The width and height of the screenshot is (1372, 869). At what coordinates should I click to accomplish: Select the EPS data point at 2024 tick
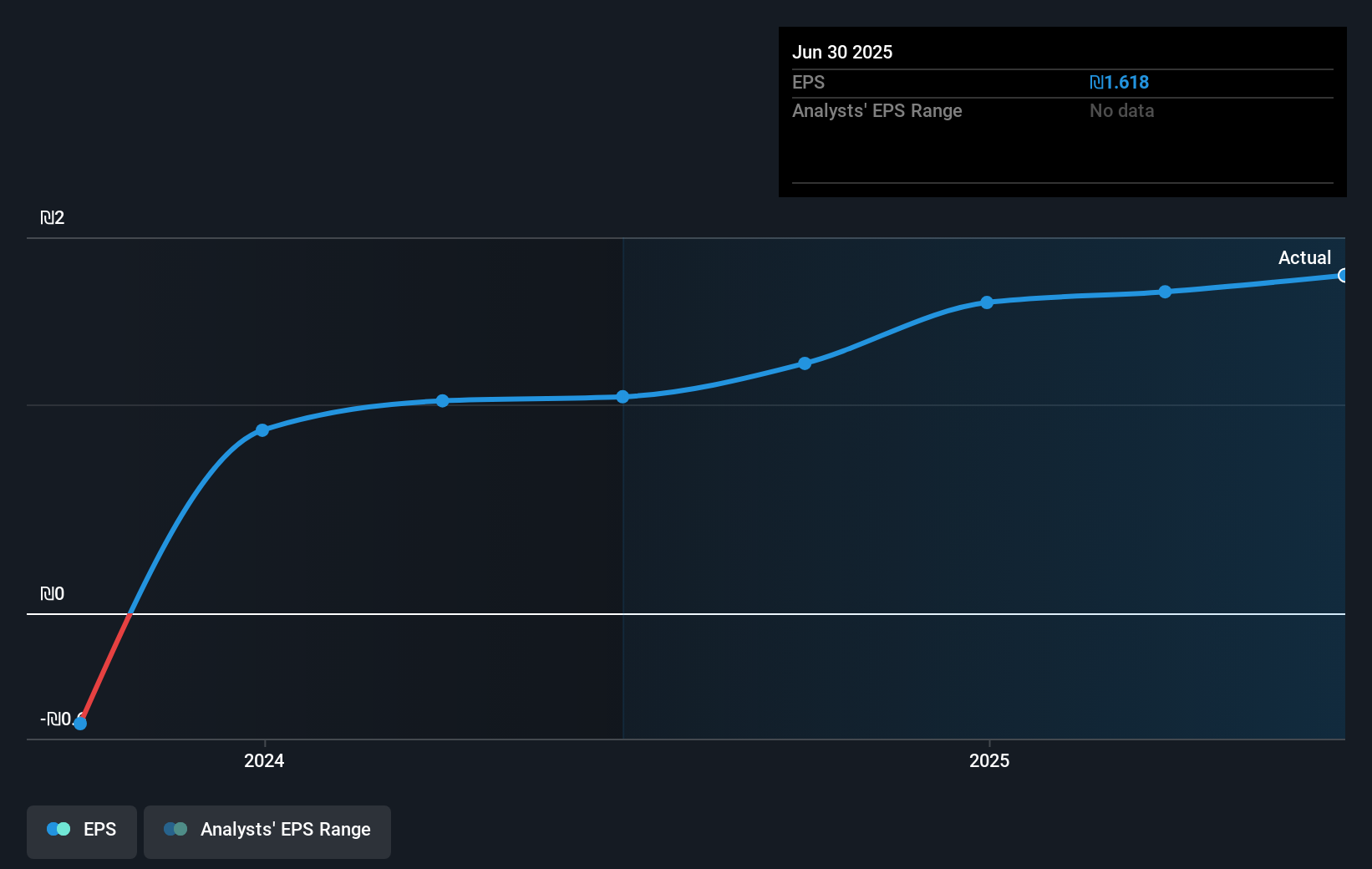262,430
